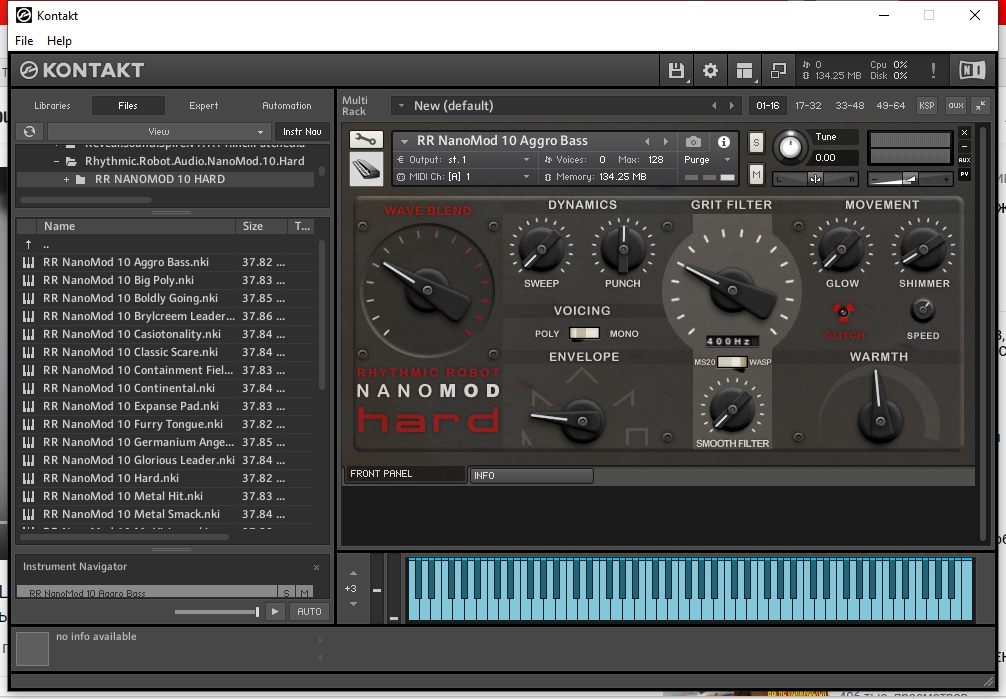Click the instrument keyboard thumbnail icon
The image size is (1006, 699).
point(366,169)
